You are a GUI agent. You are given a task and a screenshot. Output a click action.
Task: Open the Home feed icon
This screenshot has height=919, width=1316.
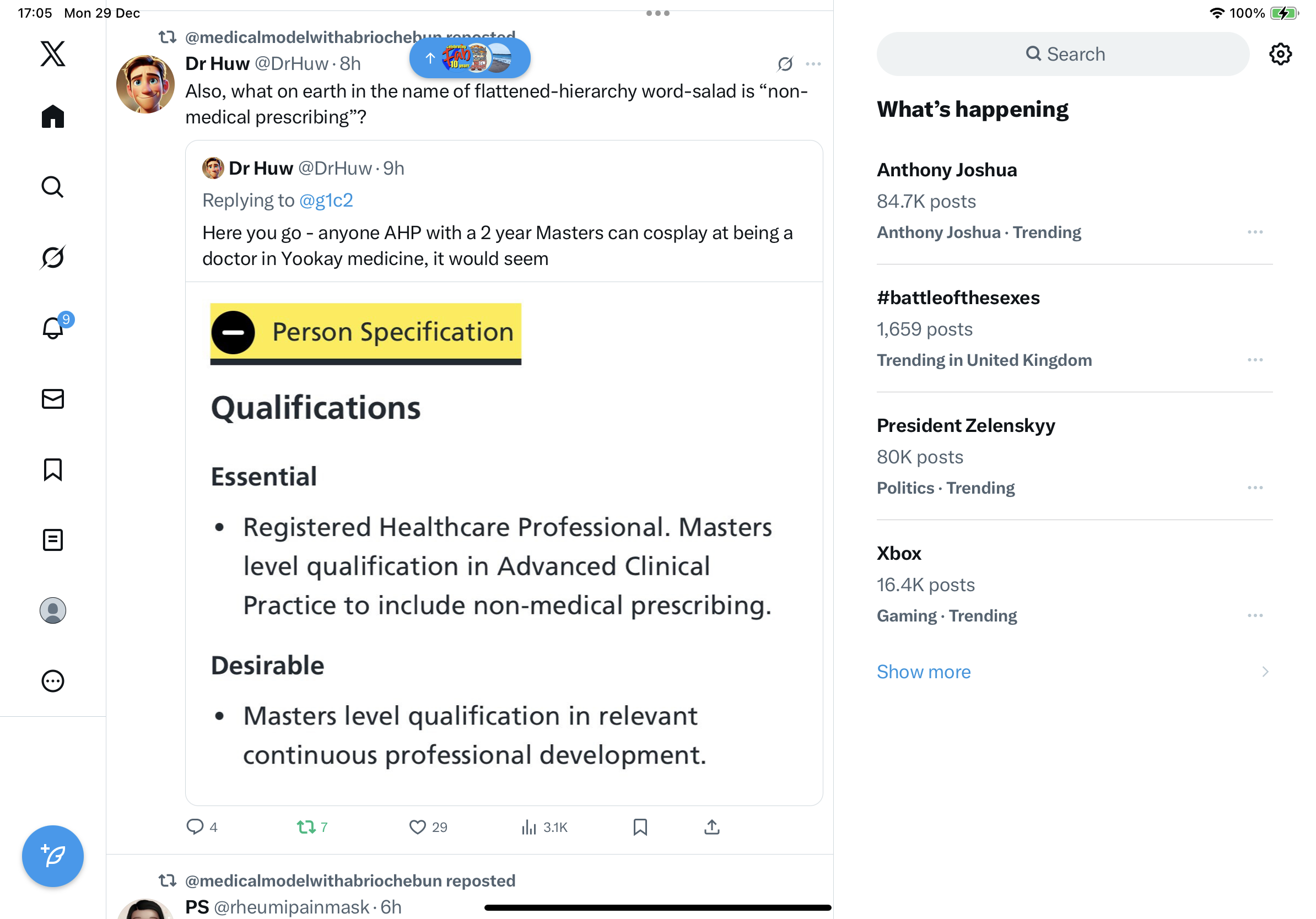pyautogui.click(x=53, y=117)
